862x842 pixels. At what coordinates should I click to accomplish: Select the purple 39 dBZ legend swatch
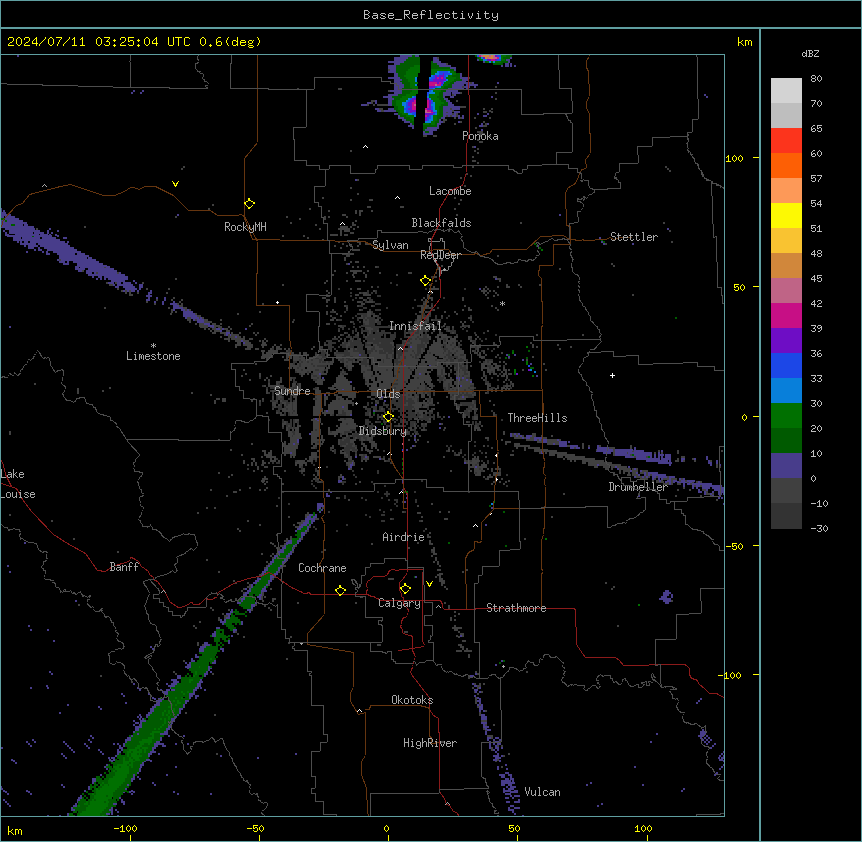(786, 340)
